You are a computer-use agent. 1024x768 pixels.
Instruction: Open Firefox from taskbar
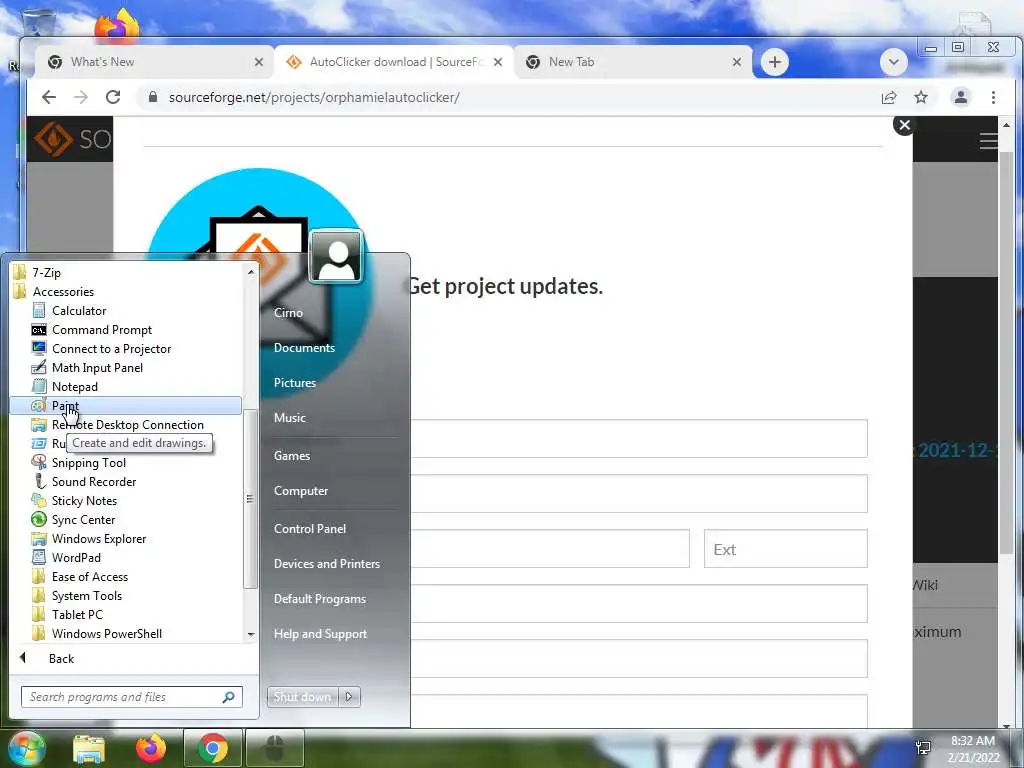coord(151,748)
